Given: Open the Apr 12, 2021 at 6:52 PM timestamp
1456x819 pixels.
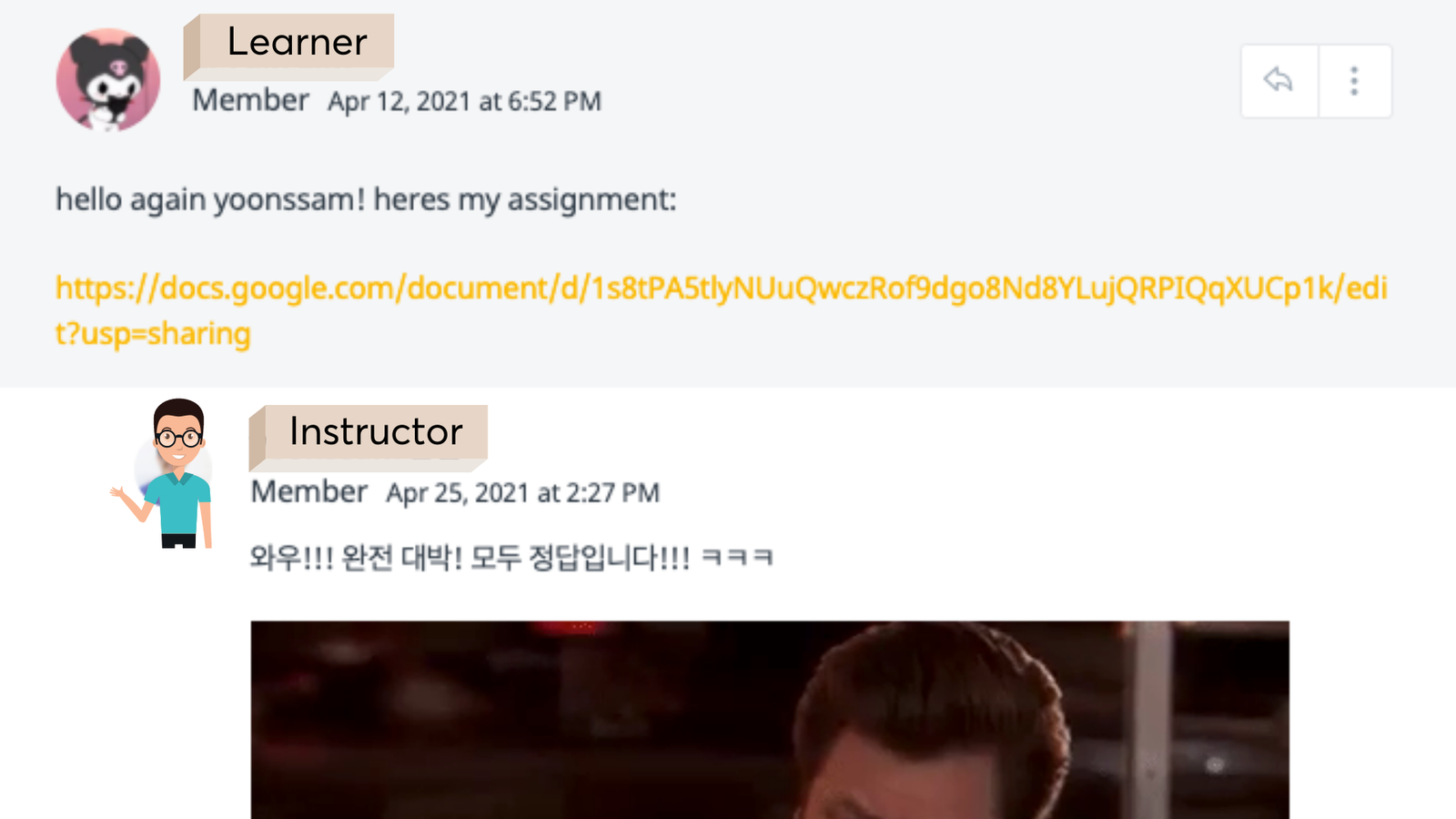Looking at the screenshot, I should (464, 101).
